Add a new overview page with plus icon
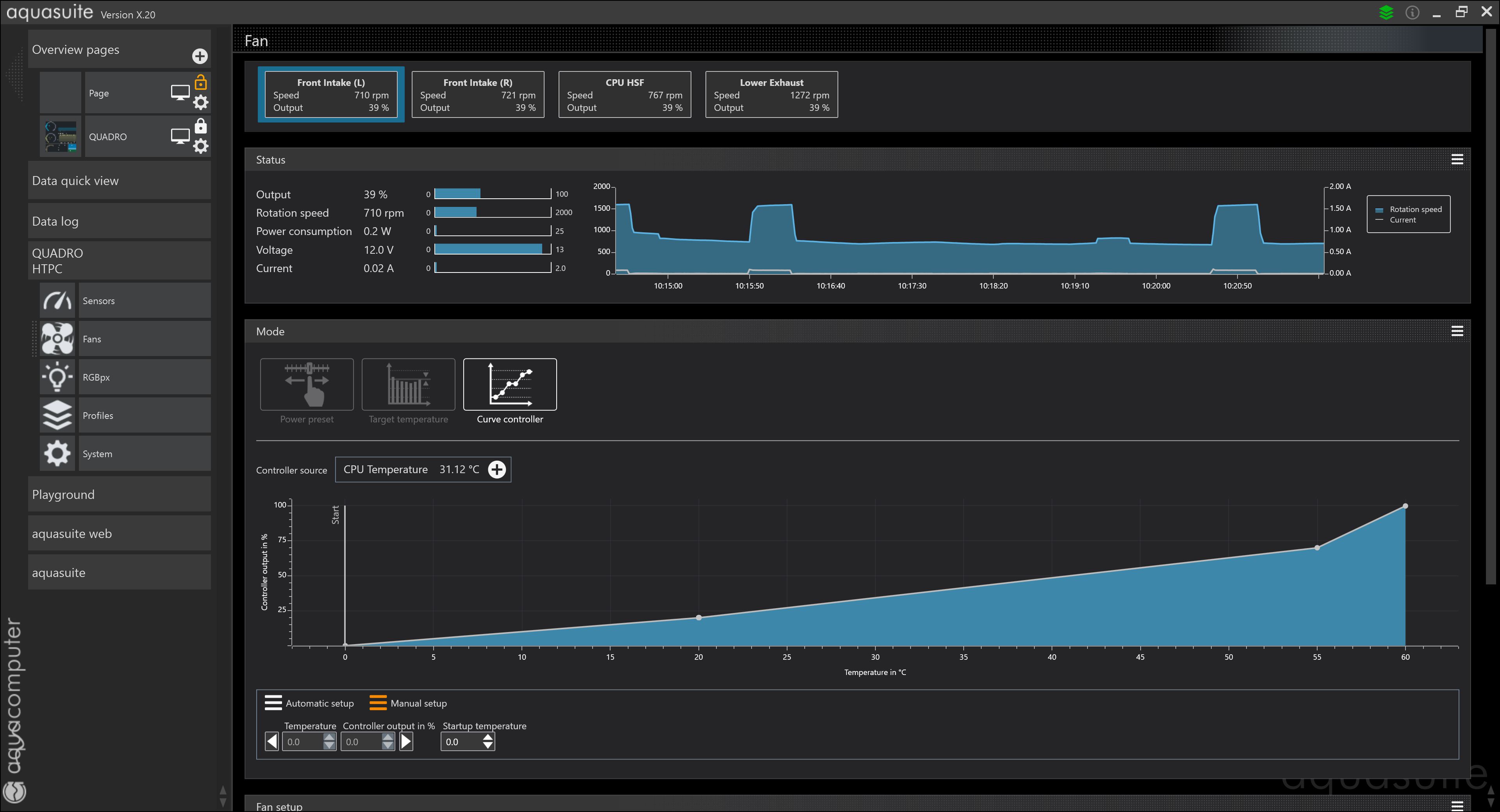 coord(200,56)
